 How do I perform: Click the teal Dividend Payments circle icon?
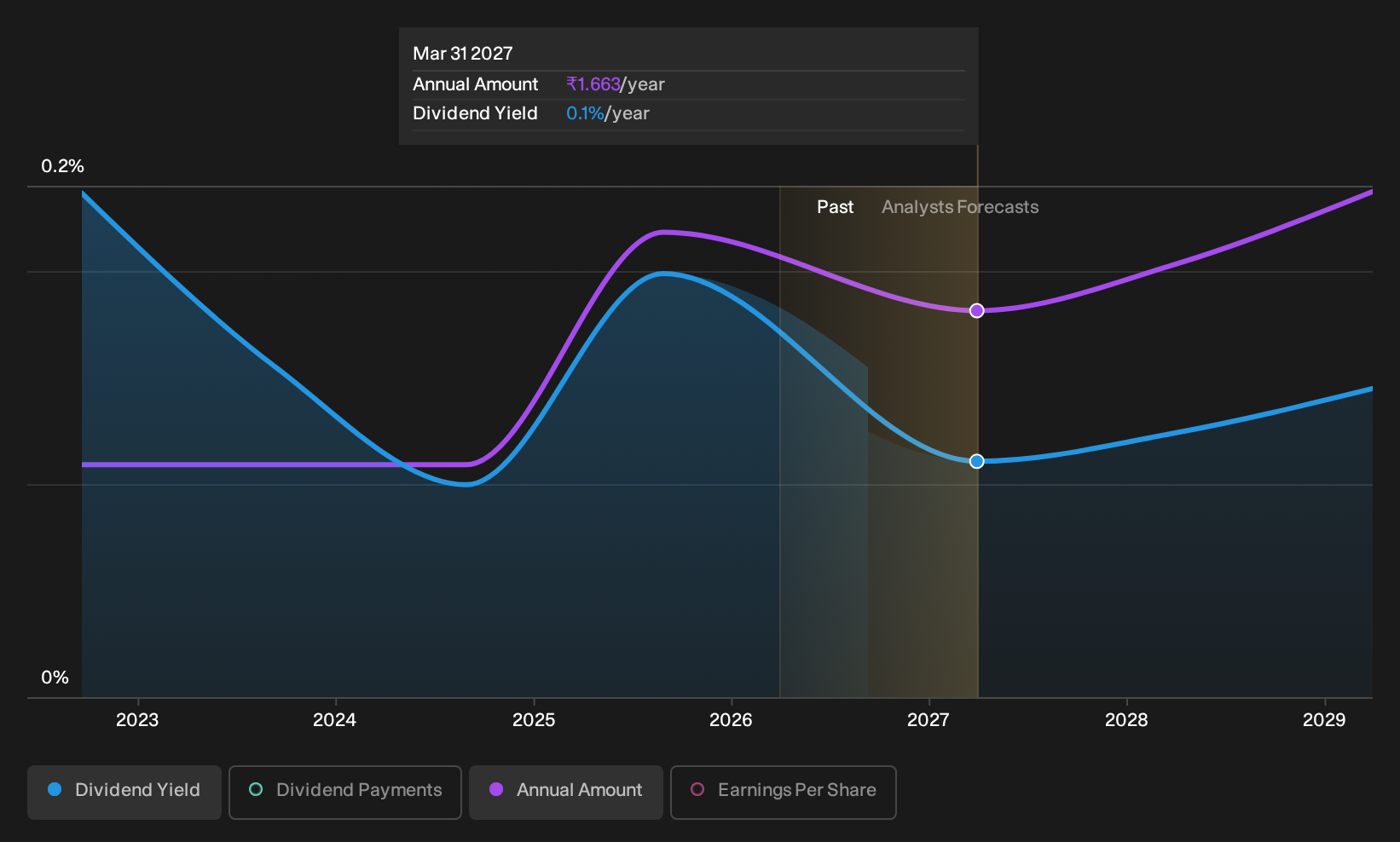pos(256,789)
